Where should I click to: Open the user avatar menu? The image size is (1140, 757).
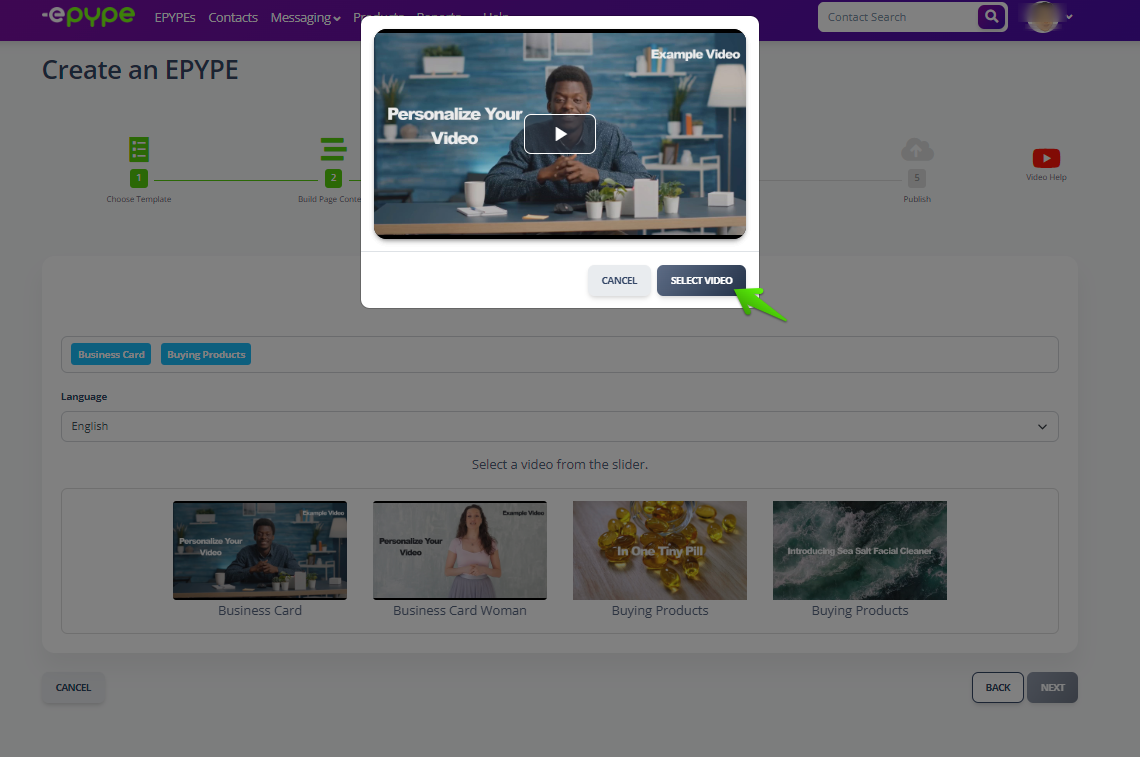1047,17
